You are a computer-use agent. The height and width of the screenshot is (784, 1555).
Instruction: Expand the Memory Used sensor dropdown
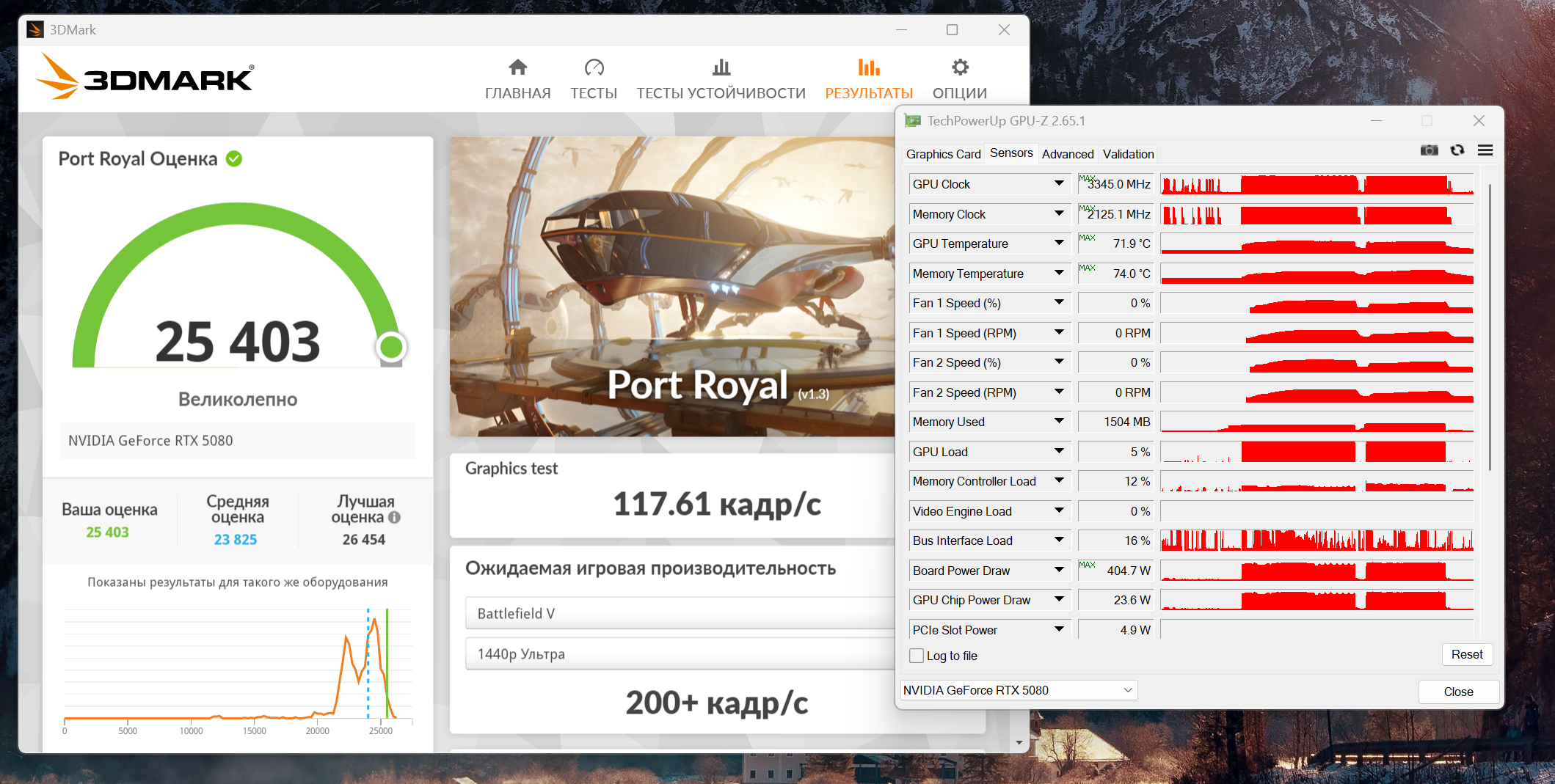tap(1059, 421)
